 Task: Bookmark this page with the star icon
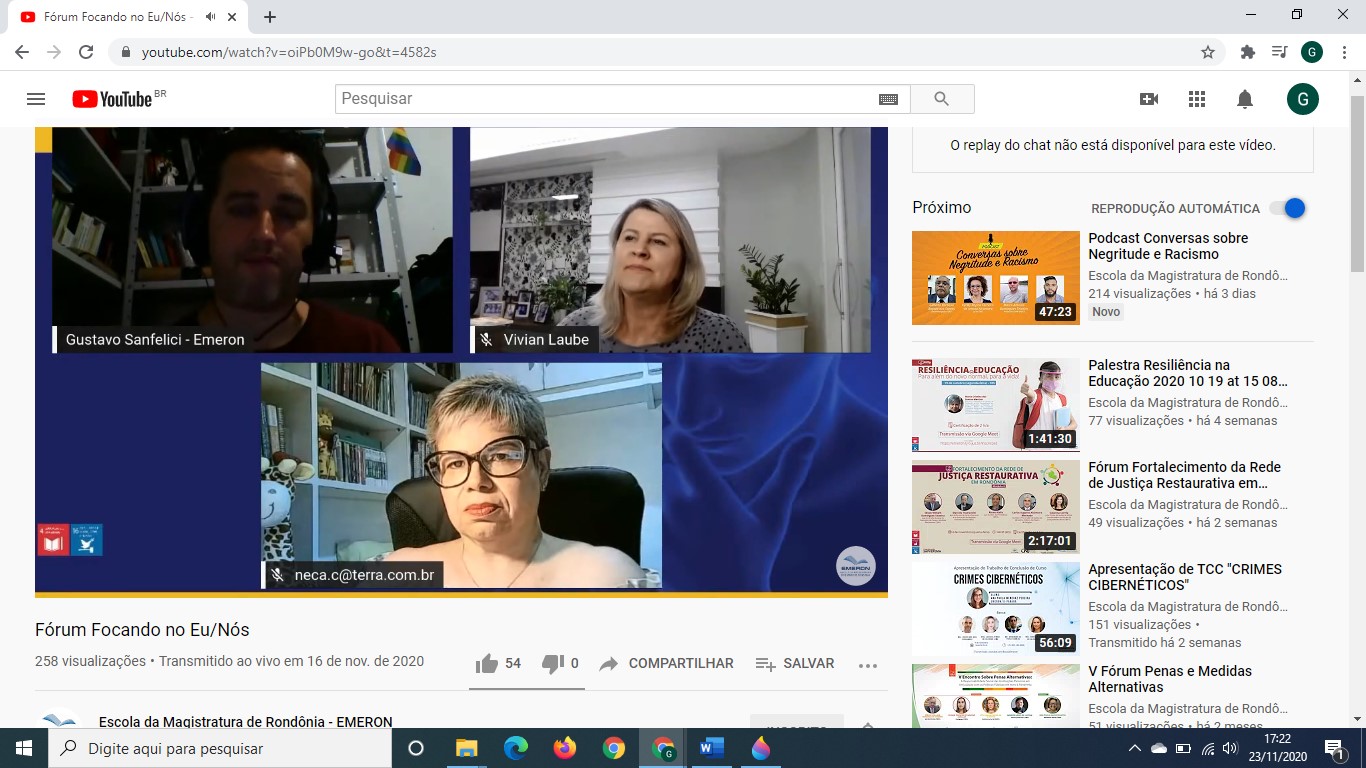(1208, 52)
